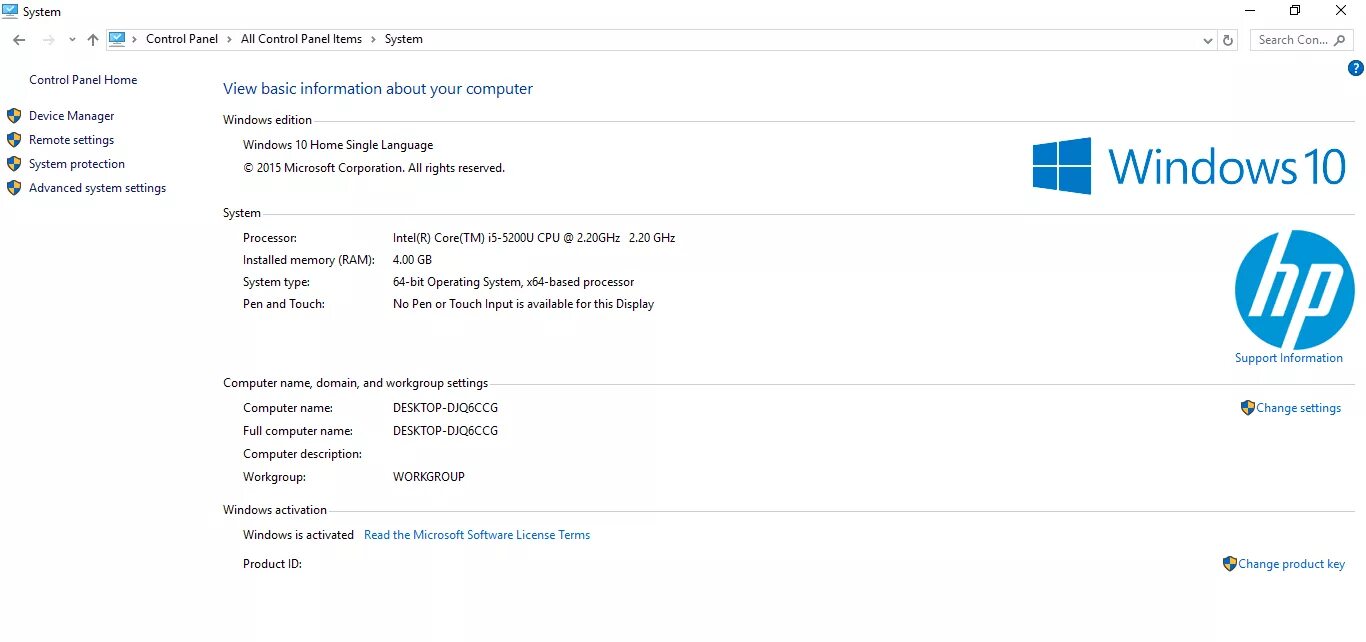Screen dimensions: 1366x642
Task: Expand chevron after Control Panel breadcrumb
Action: tap(230, 39)
